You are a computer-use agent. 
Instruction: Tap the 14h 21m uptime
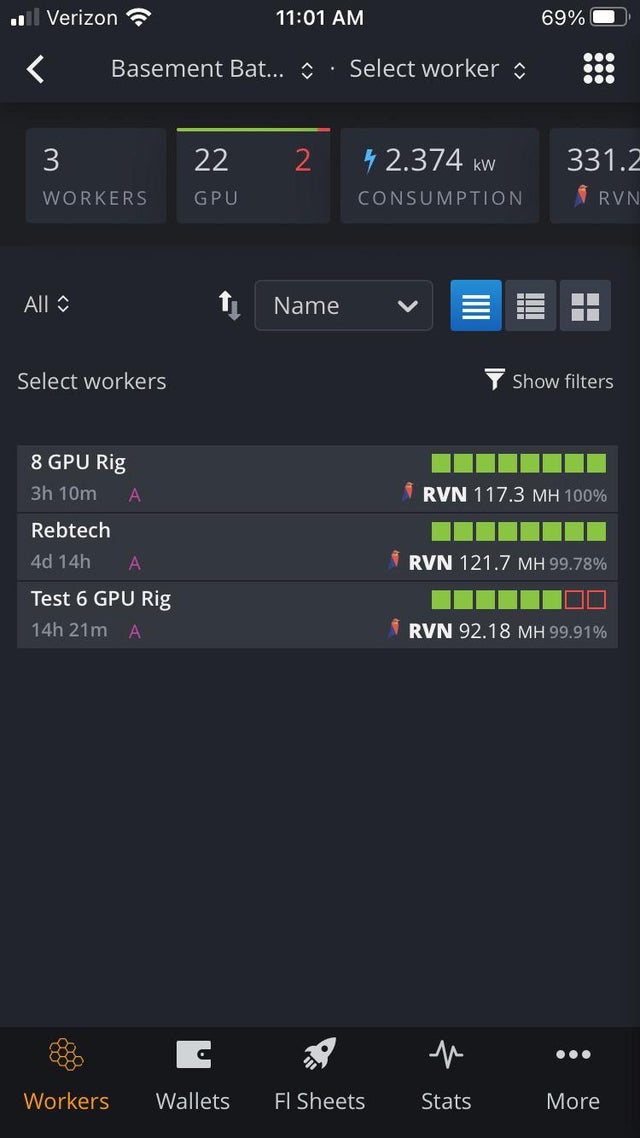(69, 630)
